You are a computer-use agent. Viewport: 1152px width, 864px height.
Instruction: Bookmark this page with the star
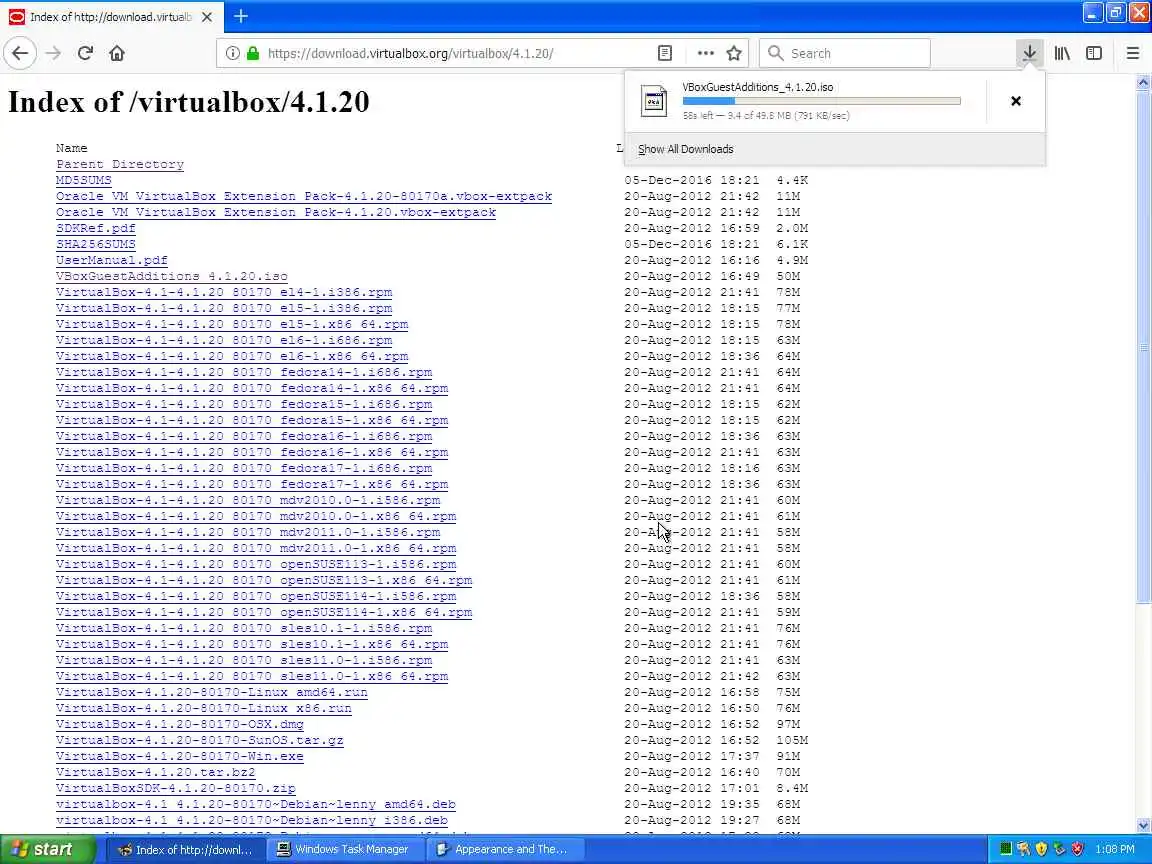tap(734, 53)
